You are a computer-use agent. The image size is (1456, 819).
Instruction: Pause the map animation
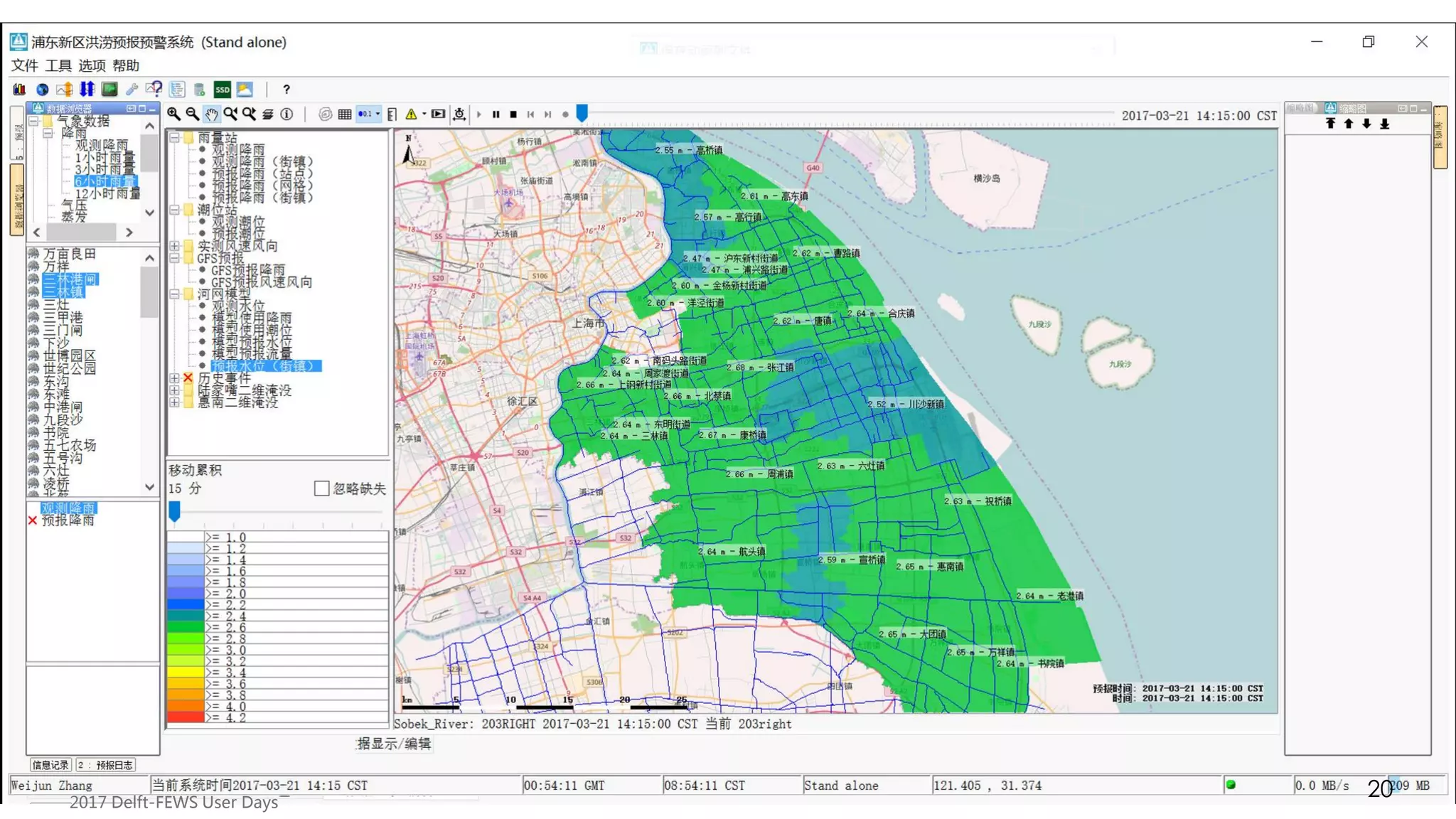coord(496,114)
